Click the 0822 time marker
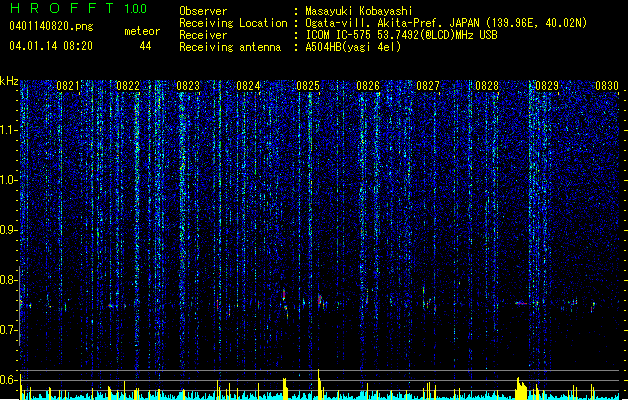 pos(128,86)
